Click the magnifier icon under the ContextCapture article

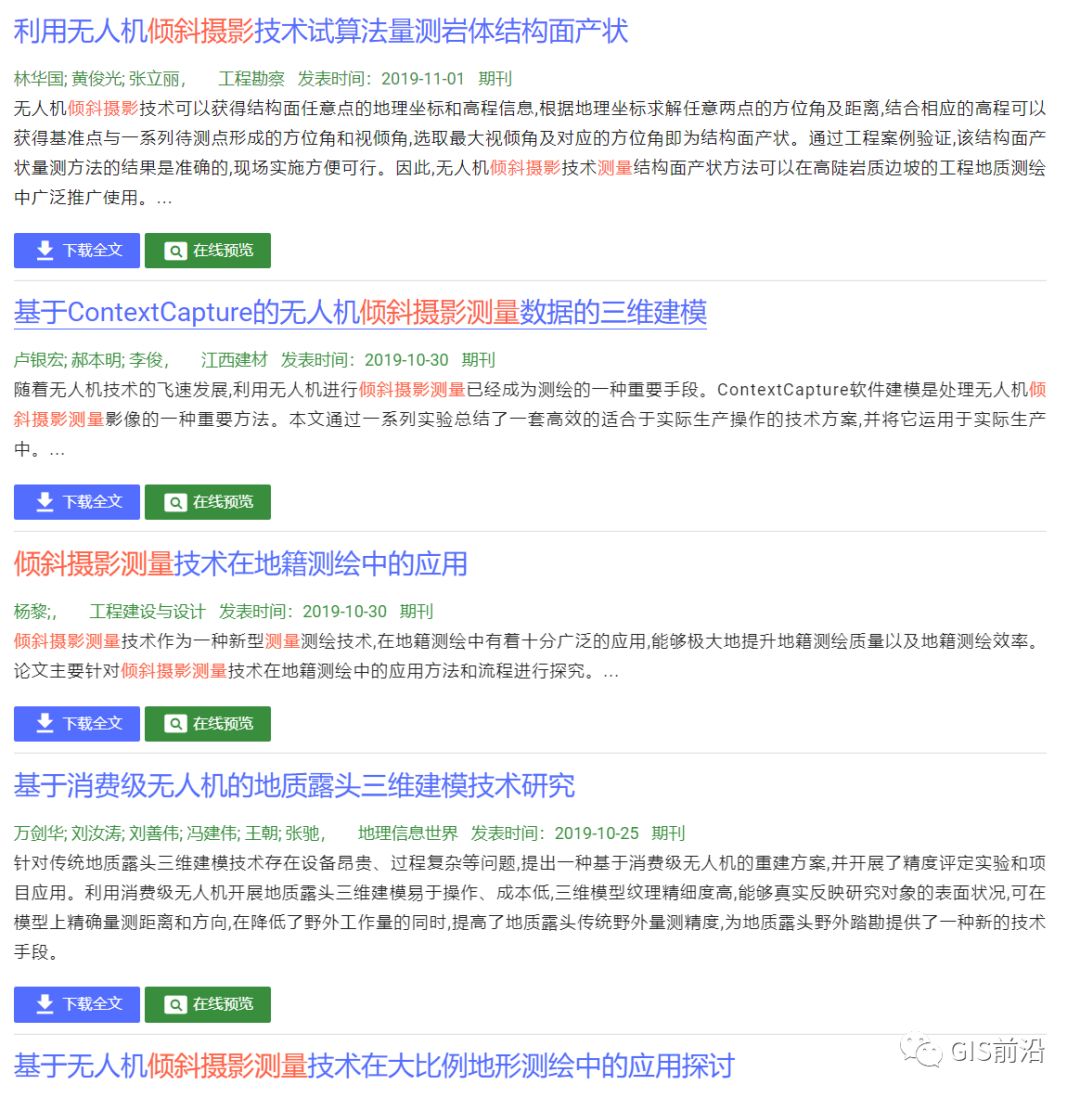[175, 503]
